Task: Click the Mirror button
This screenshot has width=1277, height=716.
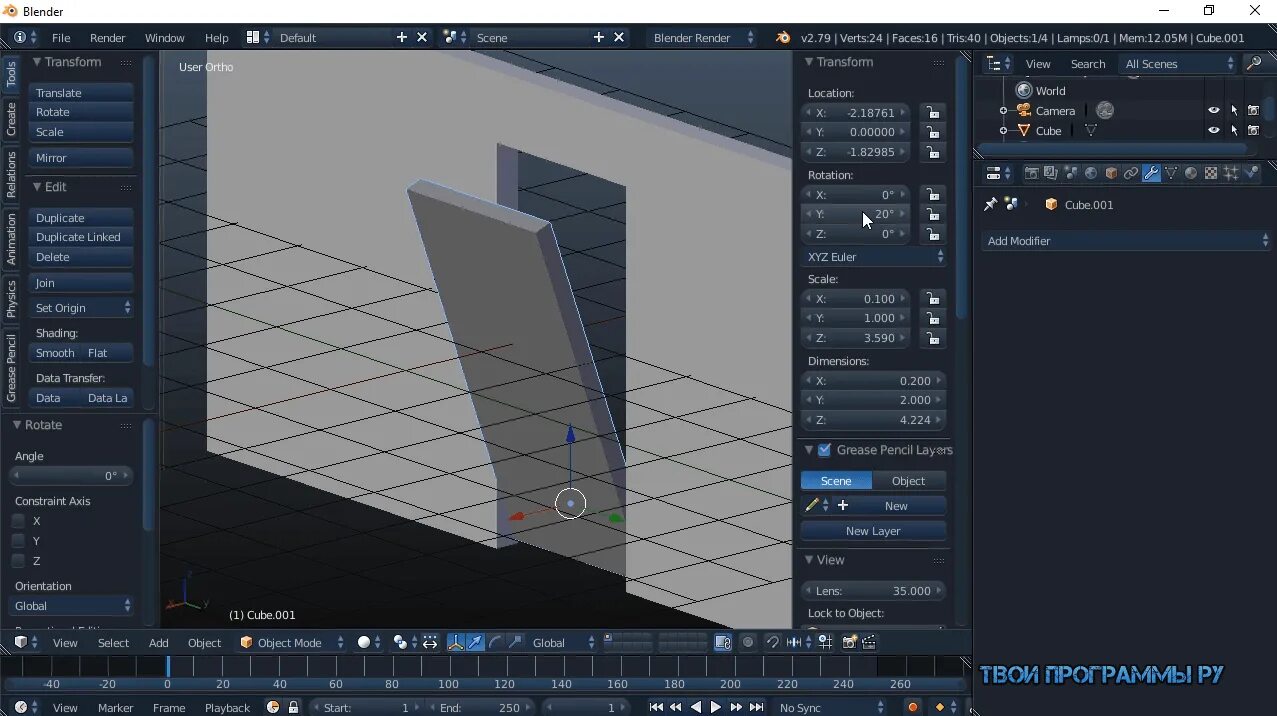Action: [x=81, y=158]
